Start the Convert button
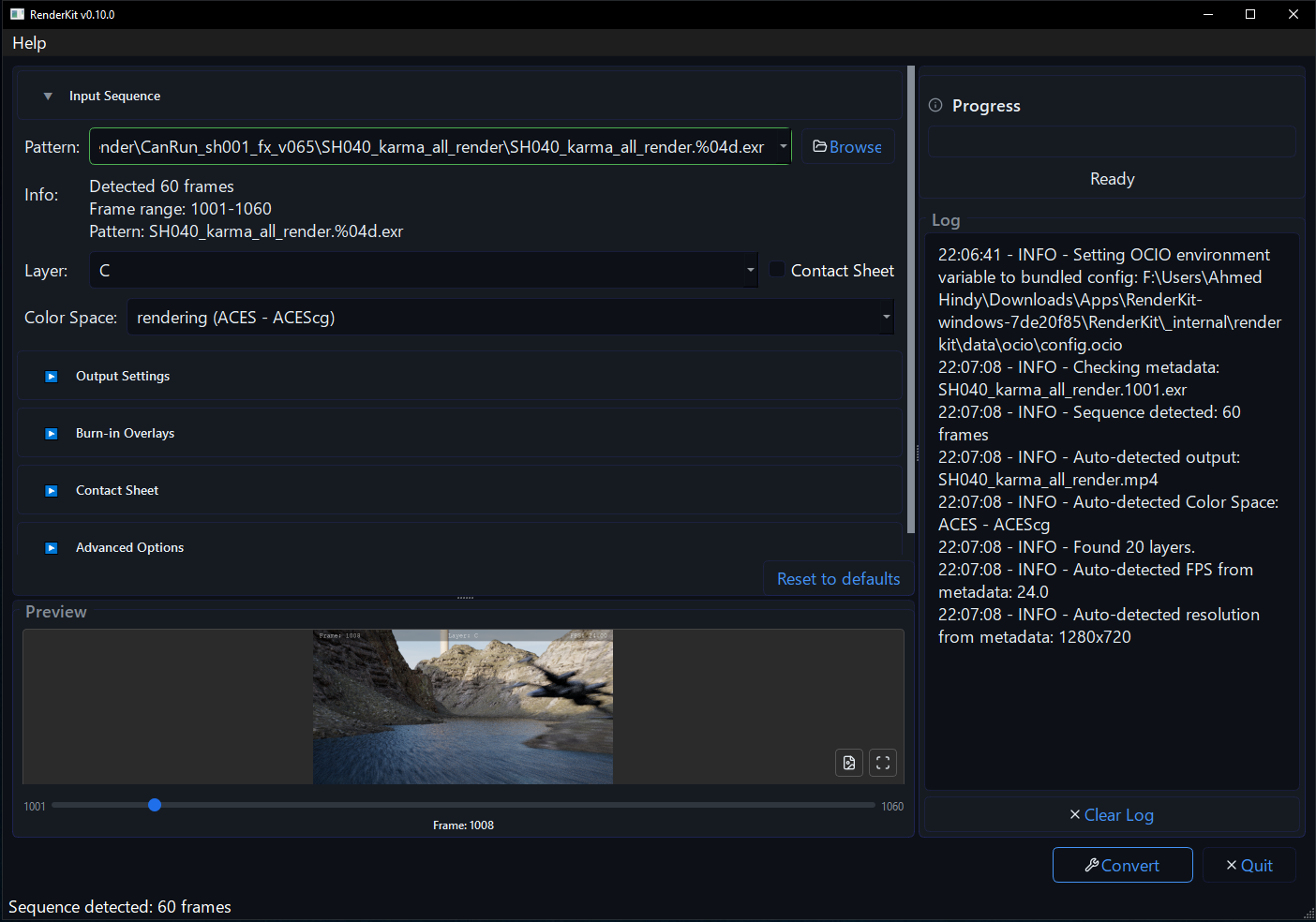1316x922 pixels. coord(1123,865)
